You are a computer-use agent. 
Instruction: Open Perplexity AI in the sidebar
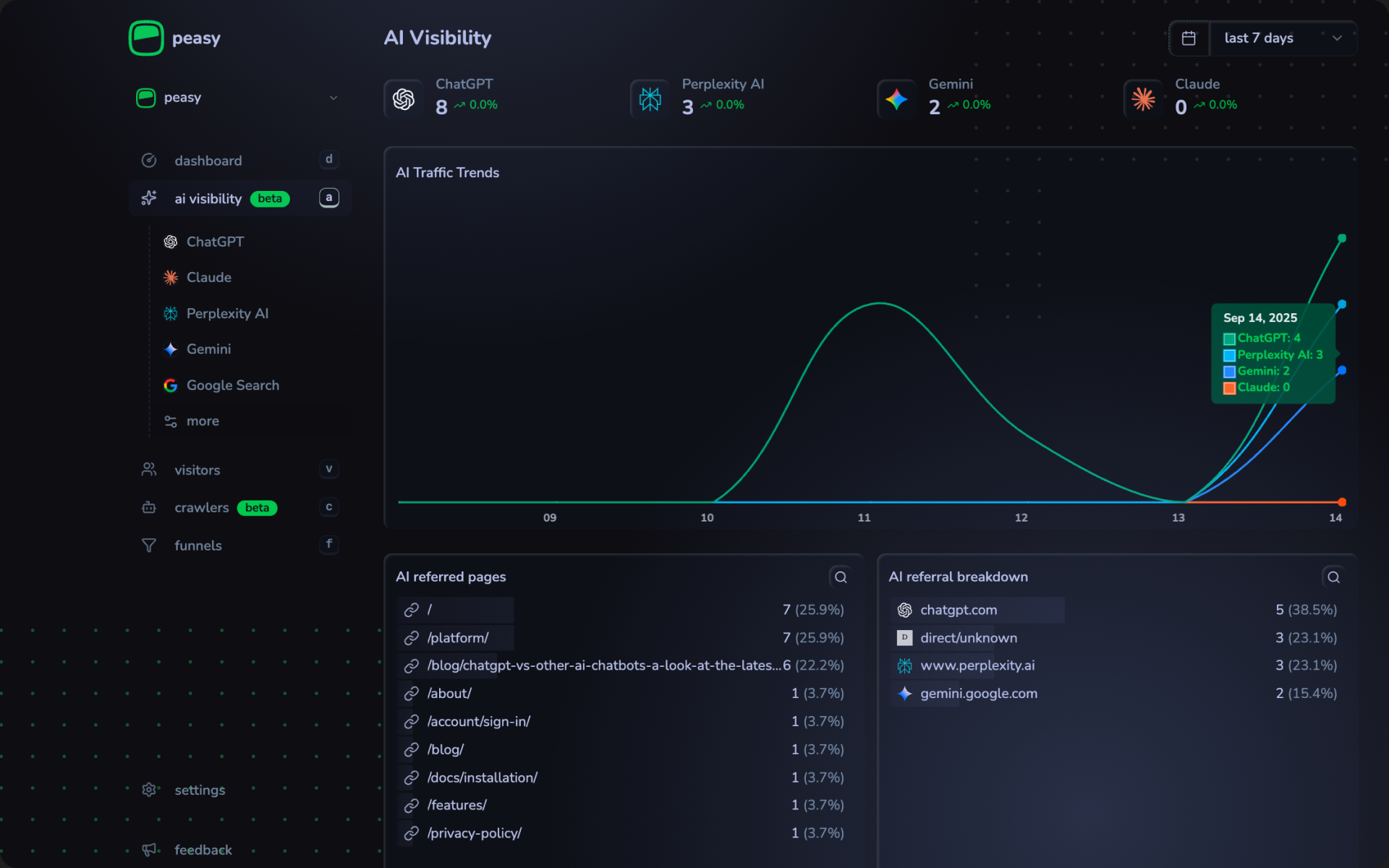[226, 313]
